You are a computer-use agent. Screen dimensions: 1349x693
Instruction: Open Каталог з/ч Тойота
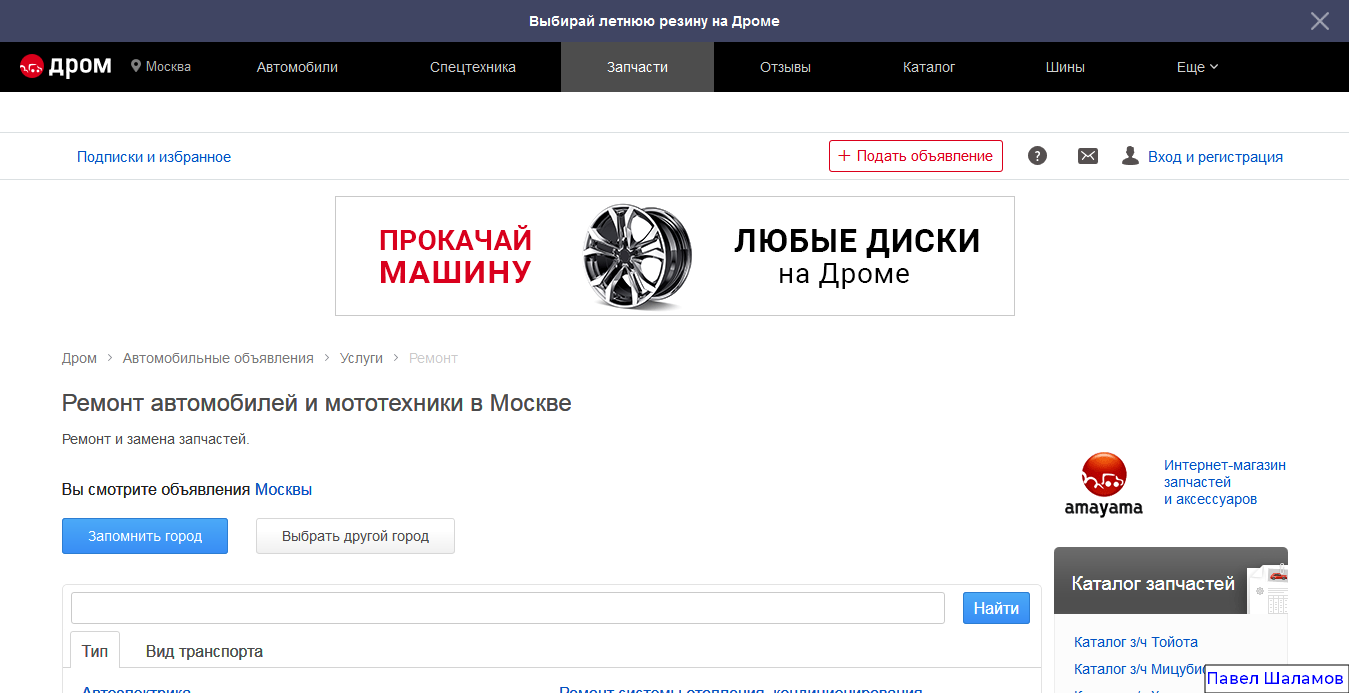click(x=1136, y=642)
